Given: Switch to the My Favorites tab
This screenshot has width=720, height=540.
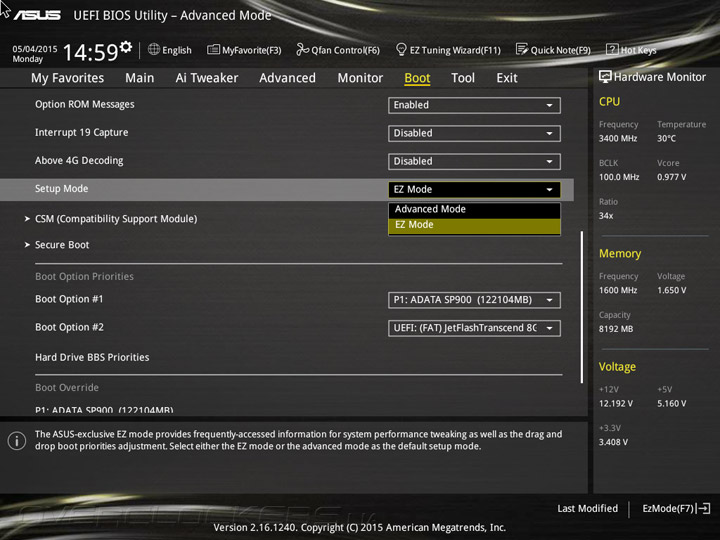Looking at the screenshot, I should pyautogui.click(x=68, y=78).
